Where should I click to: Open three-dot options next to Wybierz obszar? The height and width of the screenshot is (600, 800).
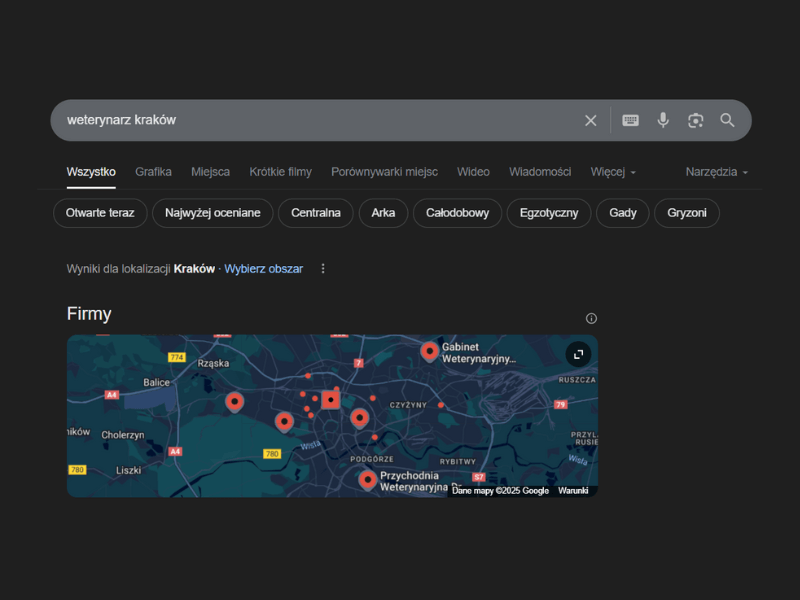point(322,268)
